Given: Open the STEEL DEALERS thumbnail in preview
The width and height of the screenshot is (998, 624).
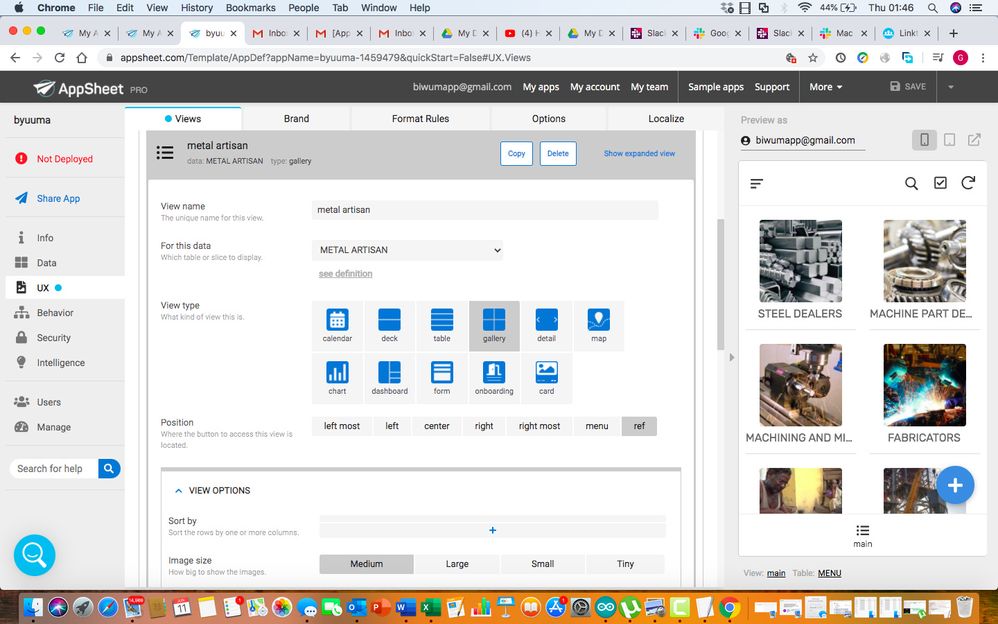Looking at the screenshot, I should 800,261.
